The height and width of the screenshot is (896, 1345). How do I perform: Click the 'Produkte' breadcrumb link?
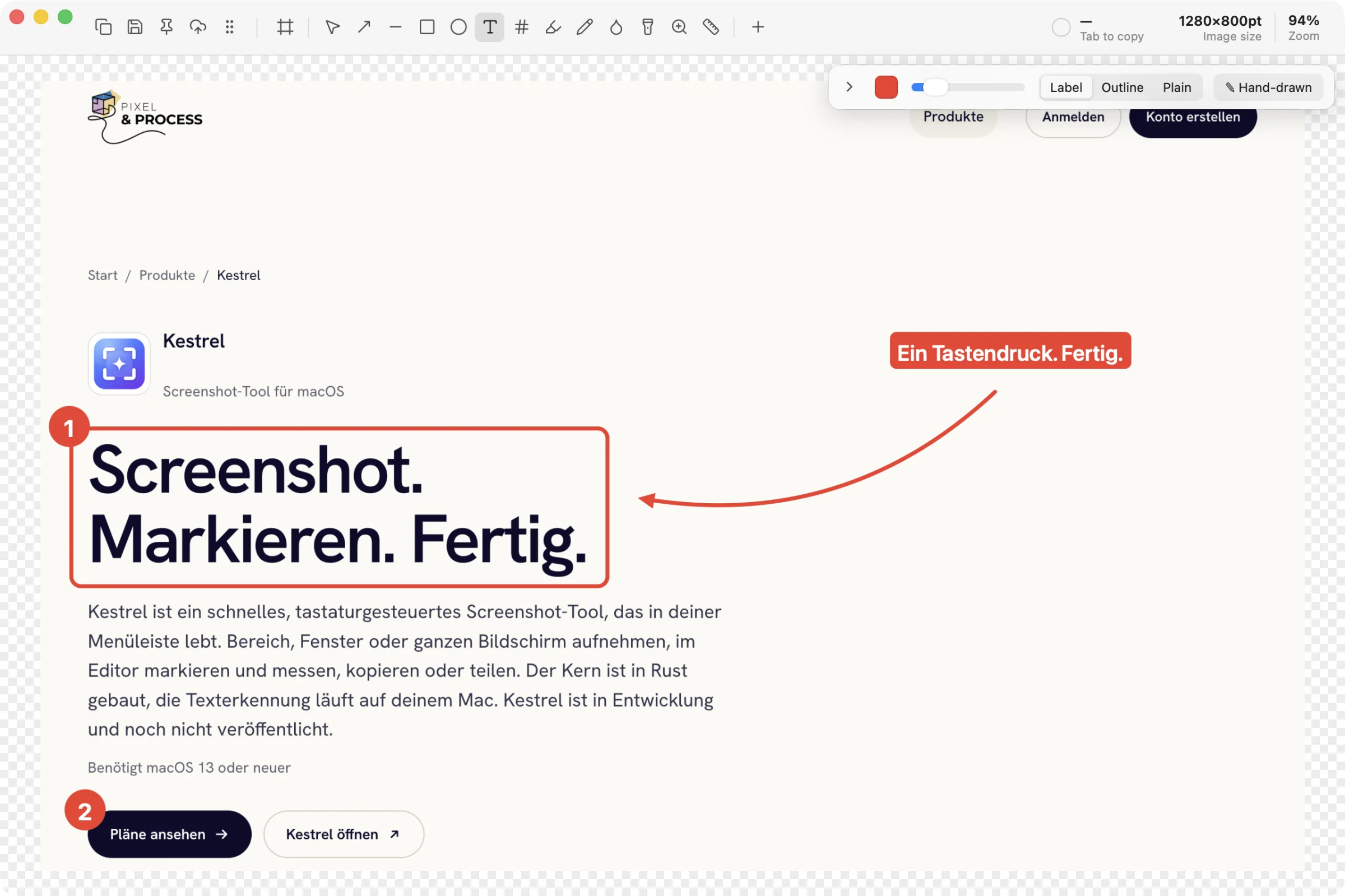point(167,275)
